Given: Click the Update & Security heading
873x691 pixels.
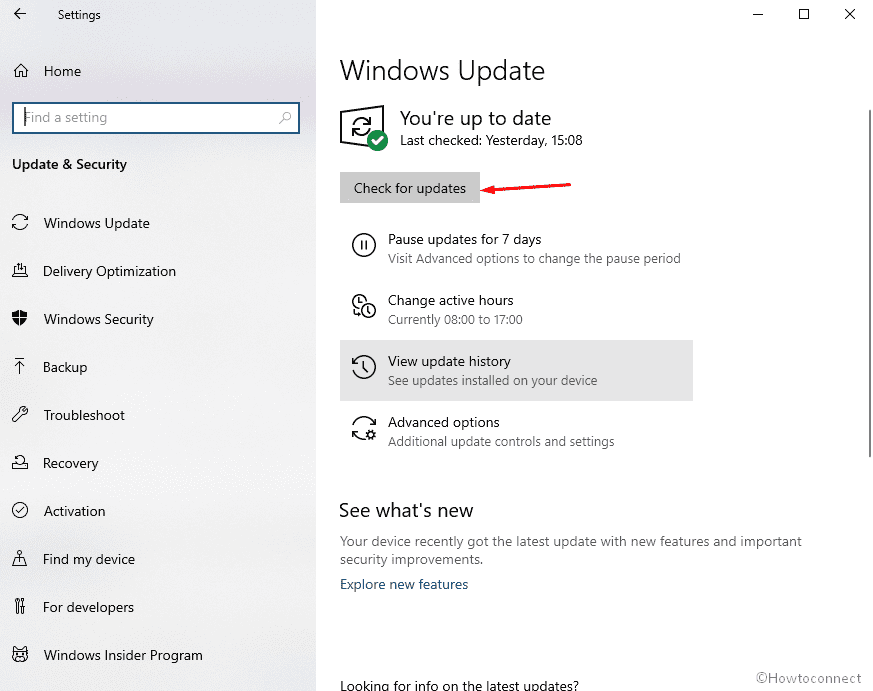Looking at the screenshot, I should [70, 164].
